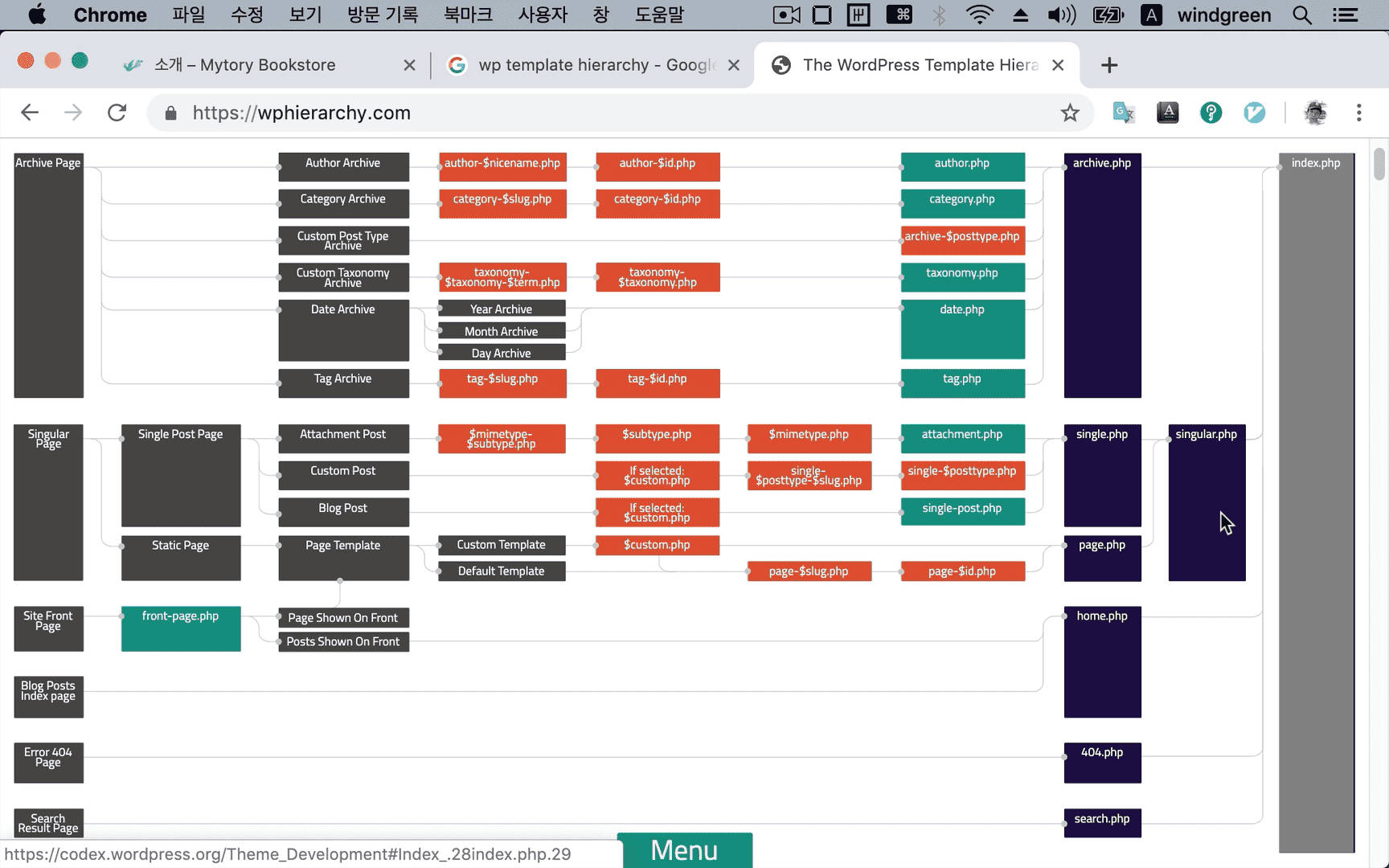This screenshot has height=868, width=1389.
Task: Click the browser back arrow
Action: pos(30,113)
